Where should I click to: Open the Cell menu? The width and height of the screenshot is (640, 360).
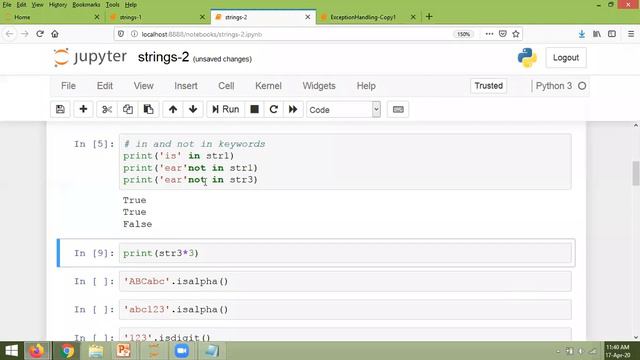click(226, 86)
